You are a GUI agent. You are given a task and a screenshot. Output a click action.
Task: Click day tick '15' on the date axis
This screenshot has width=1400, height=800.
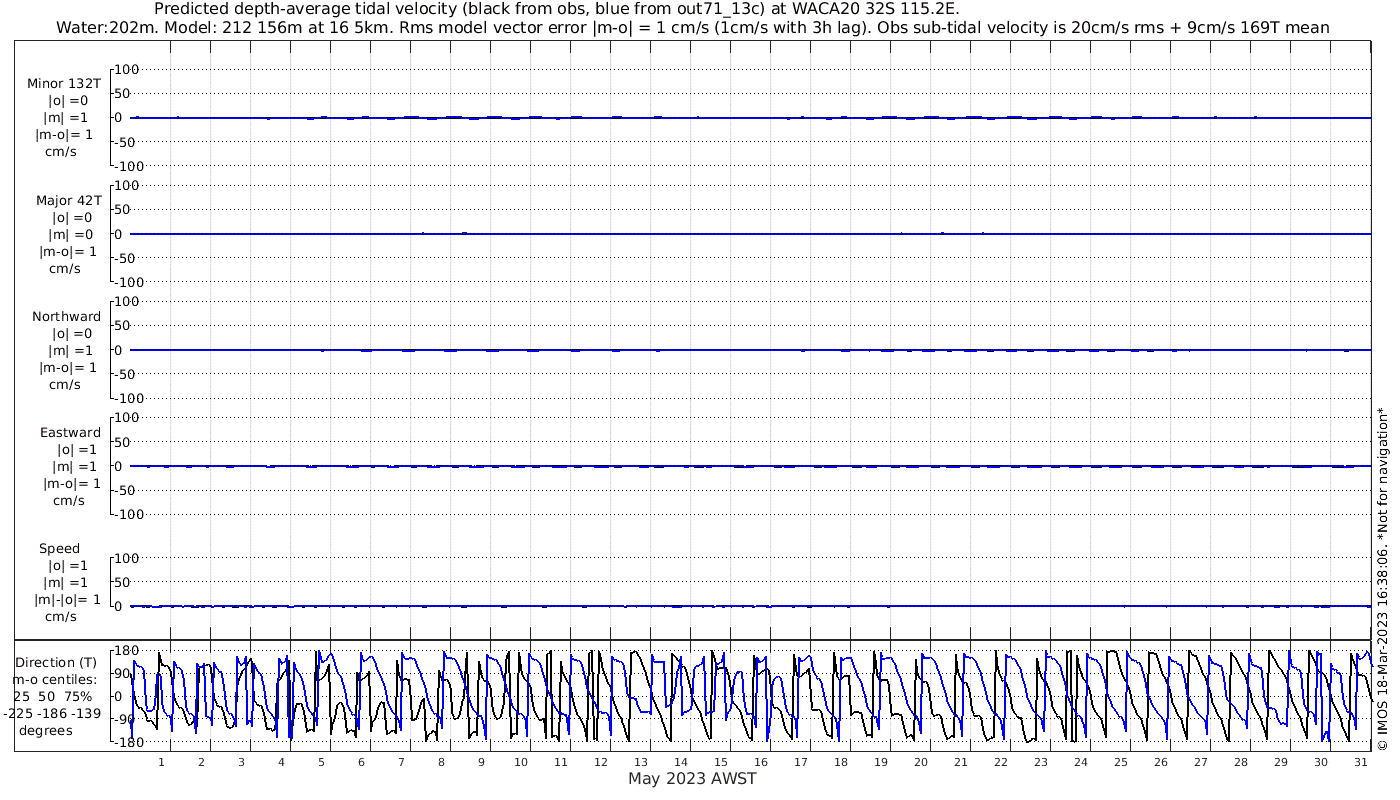[x=721, y=762]
